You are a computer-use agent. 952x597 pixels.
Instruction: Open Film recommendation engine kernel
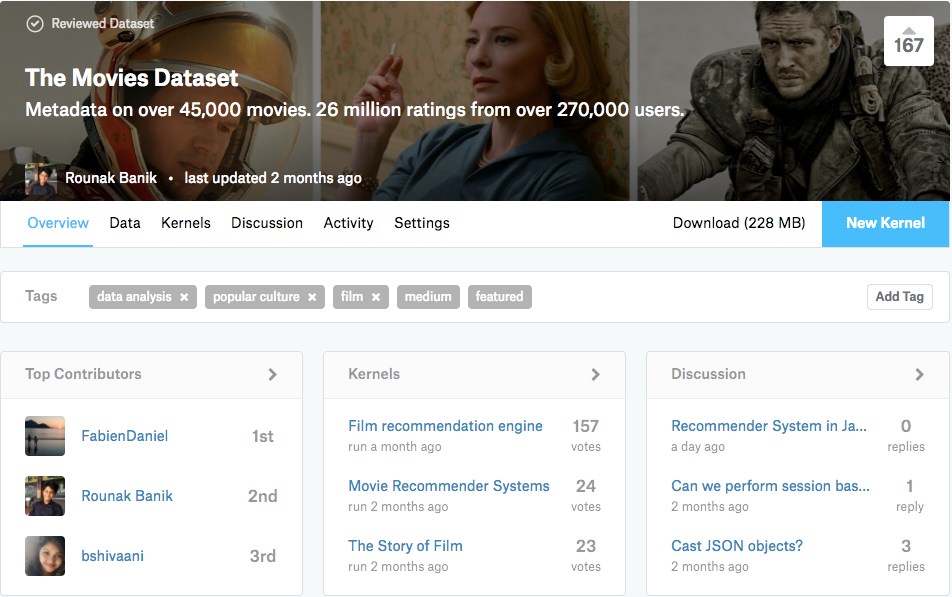[x=445, y=426]
